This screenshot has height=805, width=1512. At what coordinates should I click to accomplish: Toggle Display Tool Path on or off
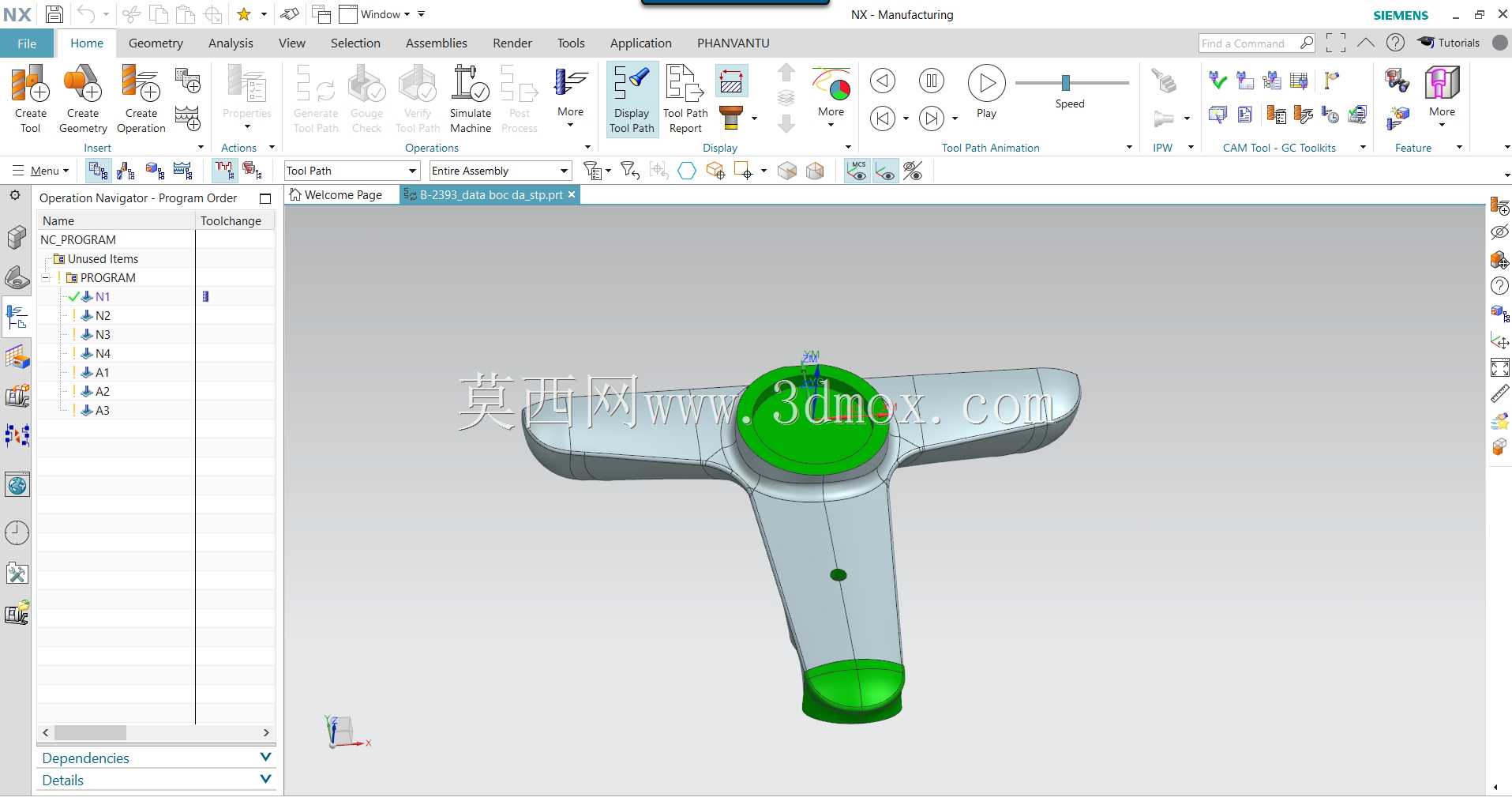click(632, 99)
